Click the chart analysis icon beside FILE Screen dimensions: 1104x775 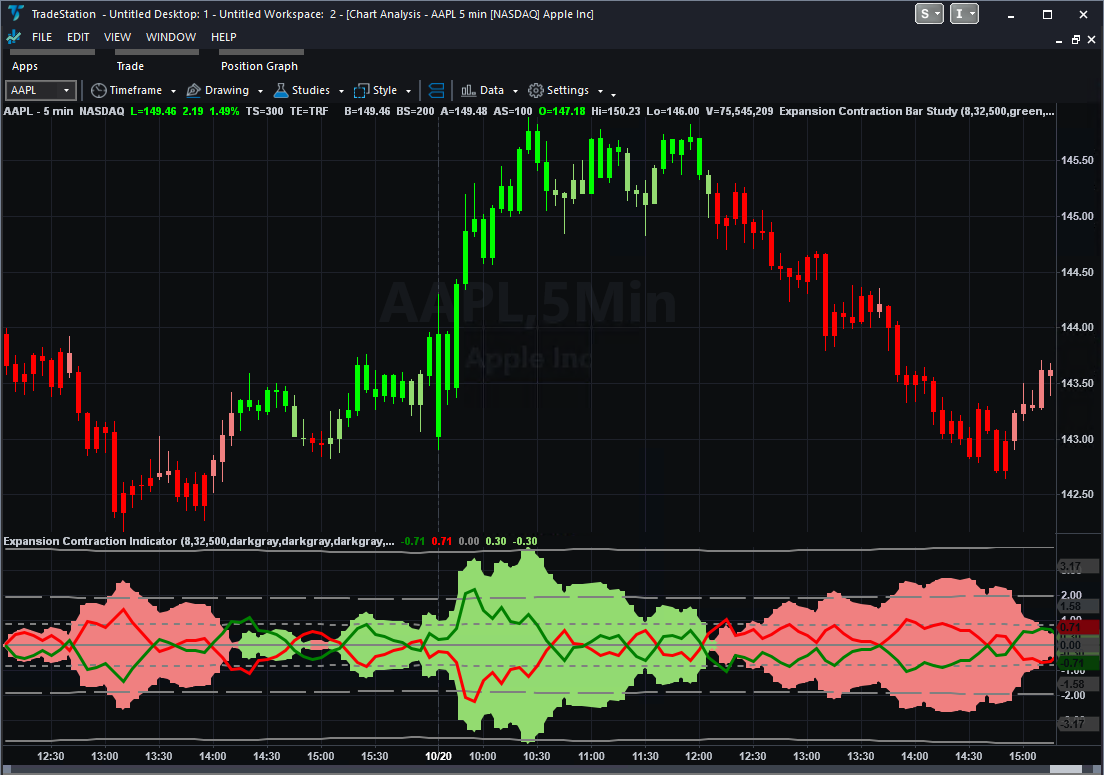pos(13,37)
